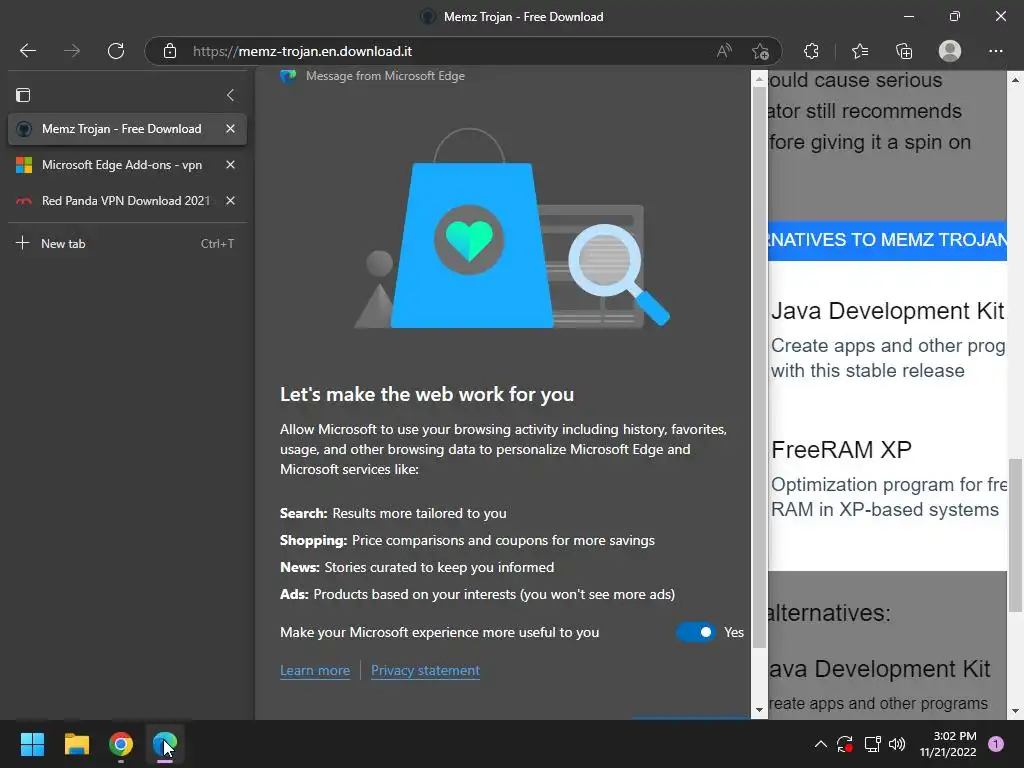
Task: Open the Learn more link
Action: click(315, 671)
